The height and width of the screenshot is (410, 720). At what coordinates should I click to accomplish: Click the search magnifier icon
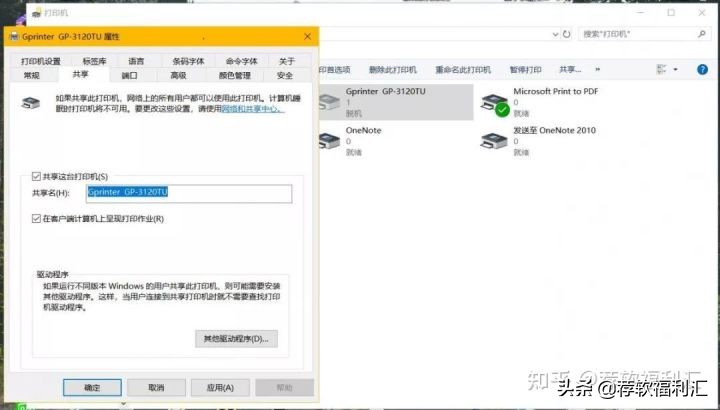pyautogui.click(x=702, y=34)
